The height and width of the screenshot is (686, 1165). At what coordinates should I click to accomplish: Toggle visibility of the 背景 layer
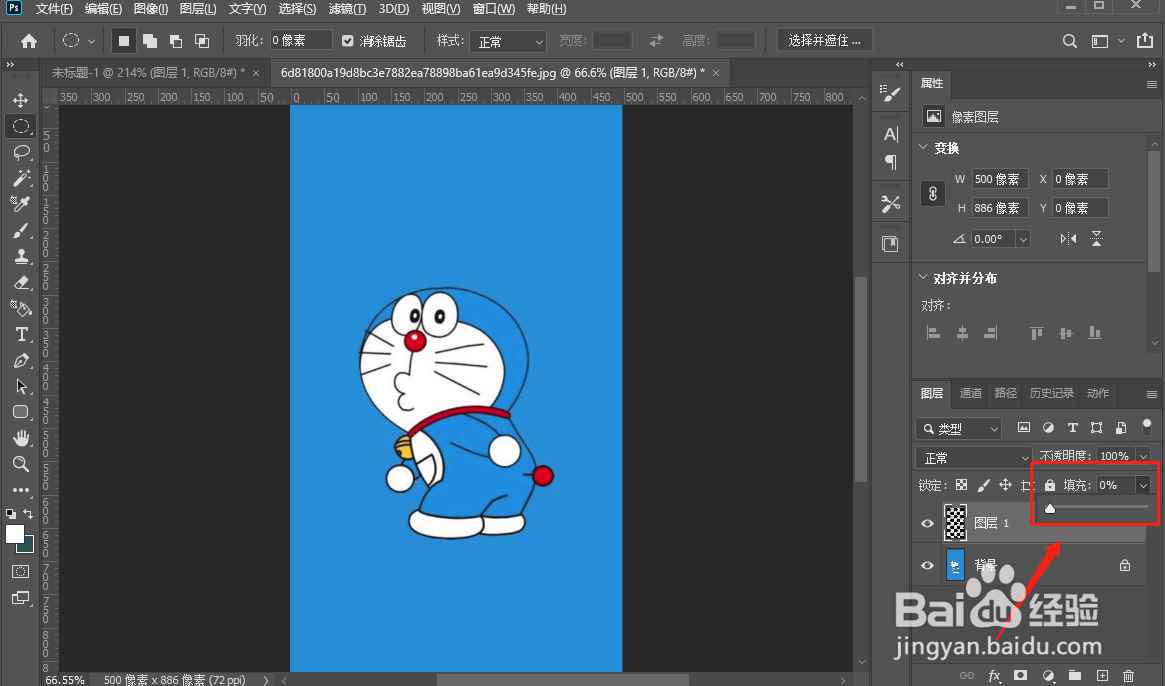(x=927, y=565)
